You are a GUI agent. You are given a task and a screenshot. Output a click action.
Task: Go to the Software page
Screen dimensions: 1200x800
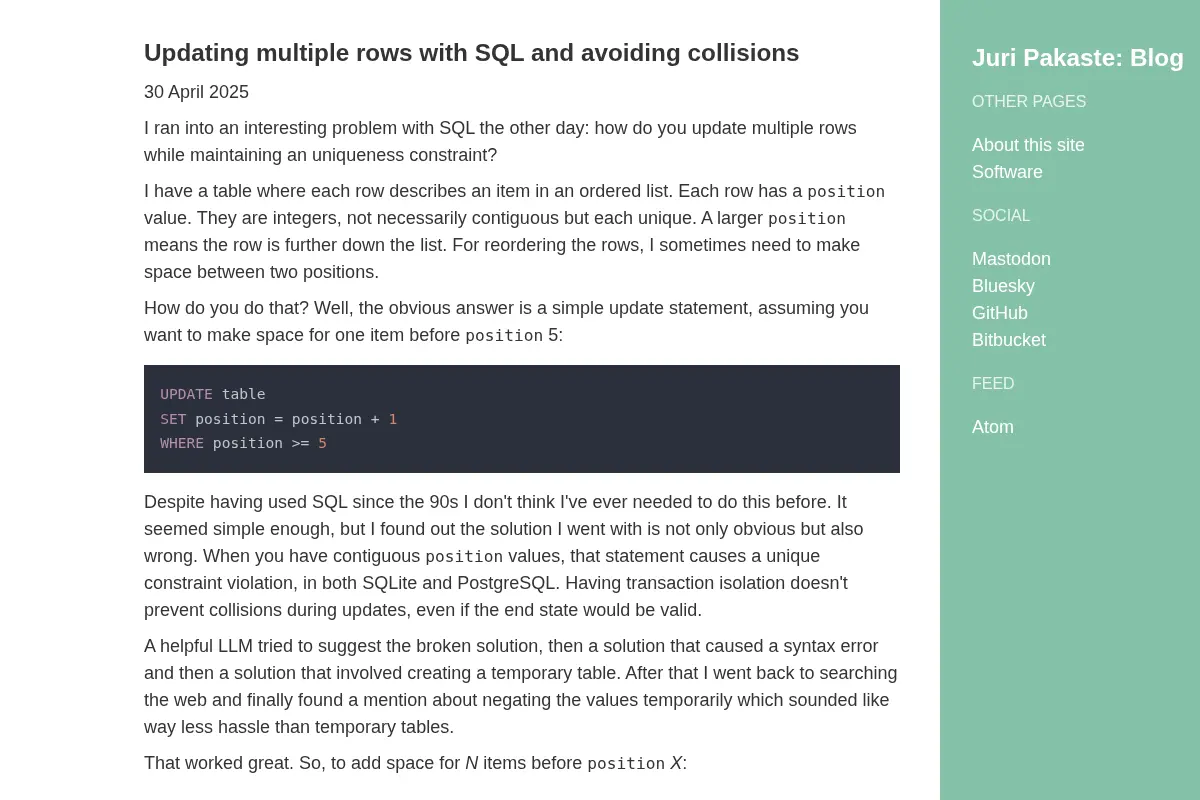pyautogui.click(x=1007, y=172)
